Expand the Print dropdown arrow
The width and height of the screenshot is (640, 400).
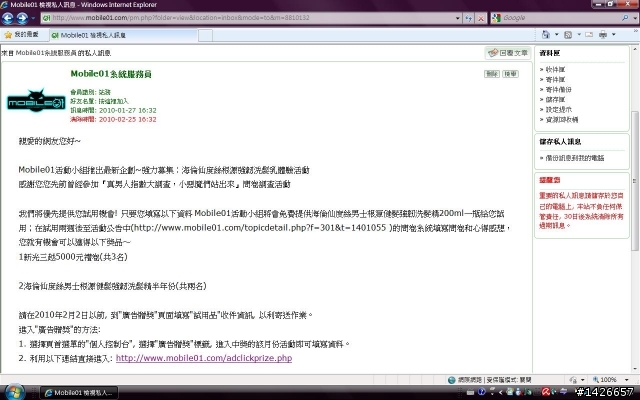click(x=613, y=35)
